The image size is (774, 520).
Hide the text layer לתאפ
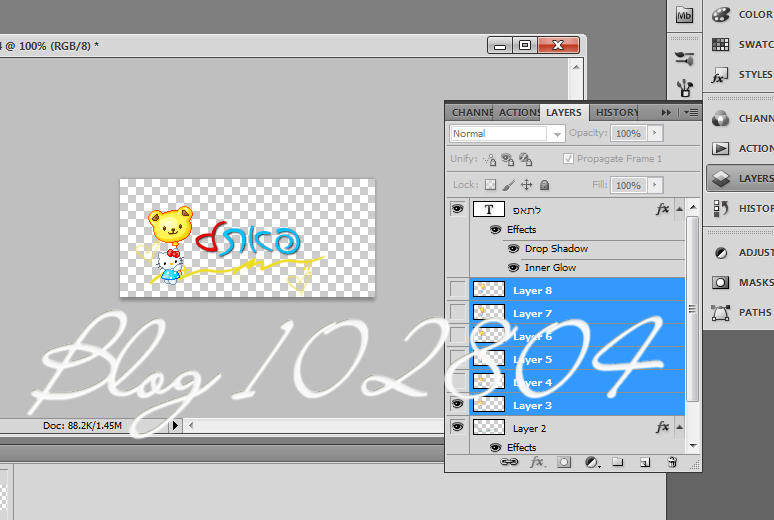[x=458, y=209]
